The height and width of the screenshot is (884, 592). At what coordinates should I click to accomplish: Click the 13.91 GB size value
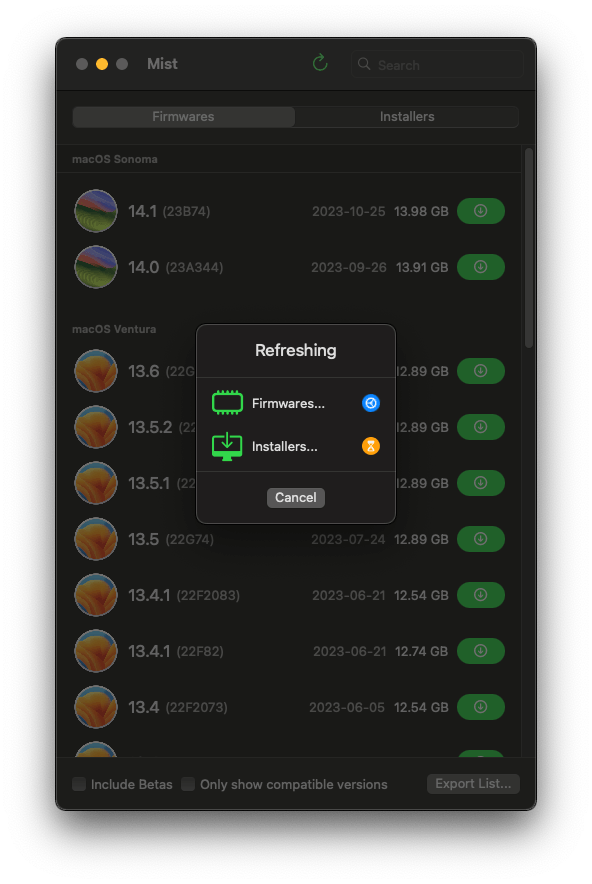pos(422,267)
